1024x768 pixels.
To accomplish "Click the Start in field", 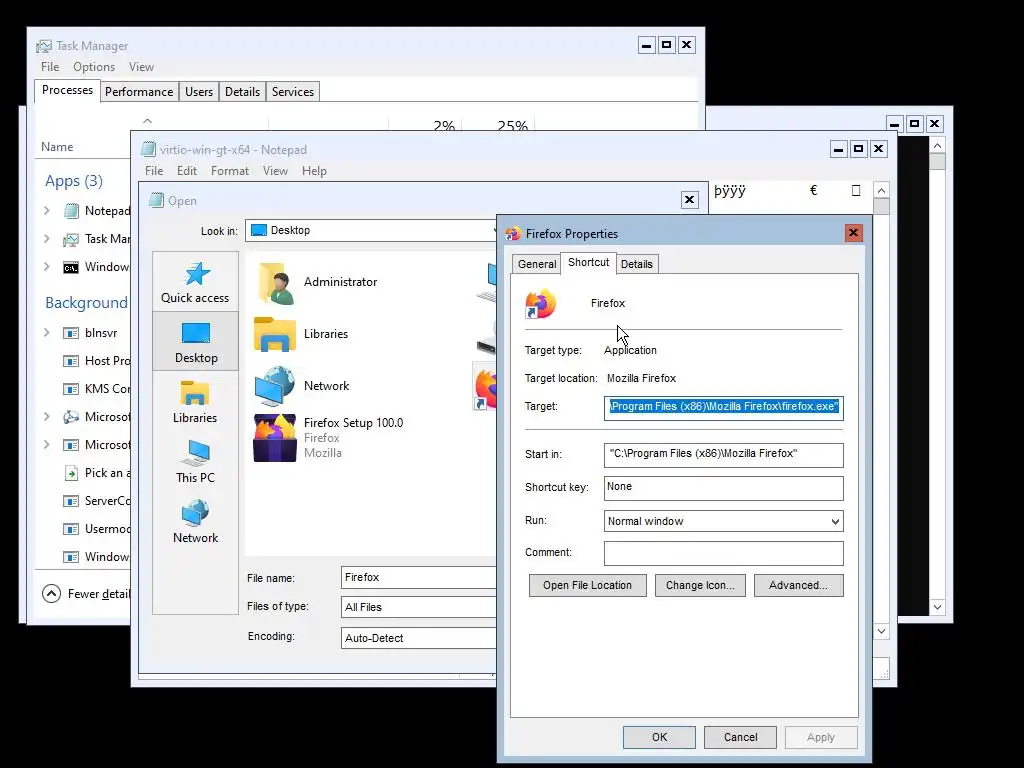I will [x=724, y=455].
